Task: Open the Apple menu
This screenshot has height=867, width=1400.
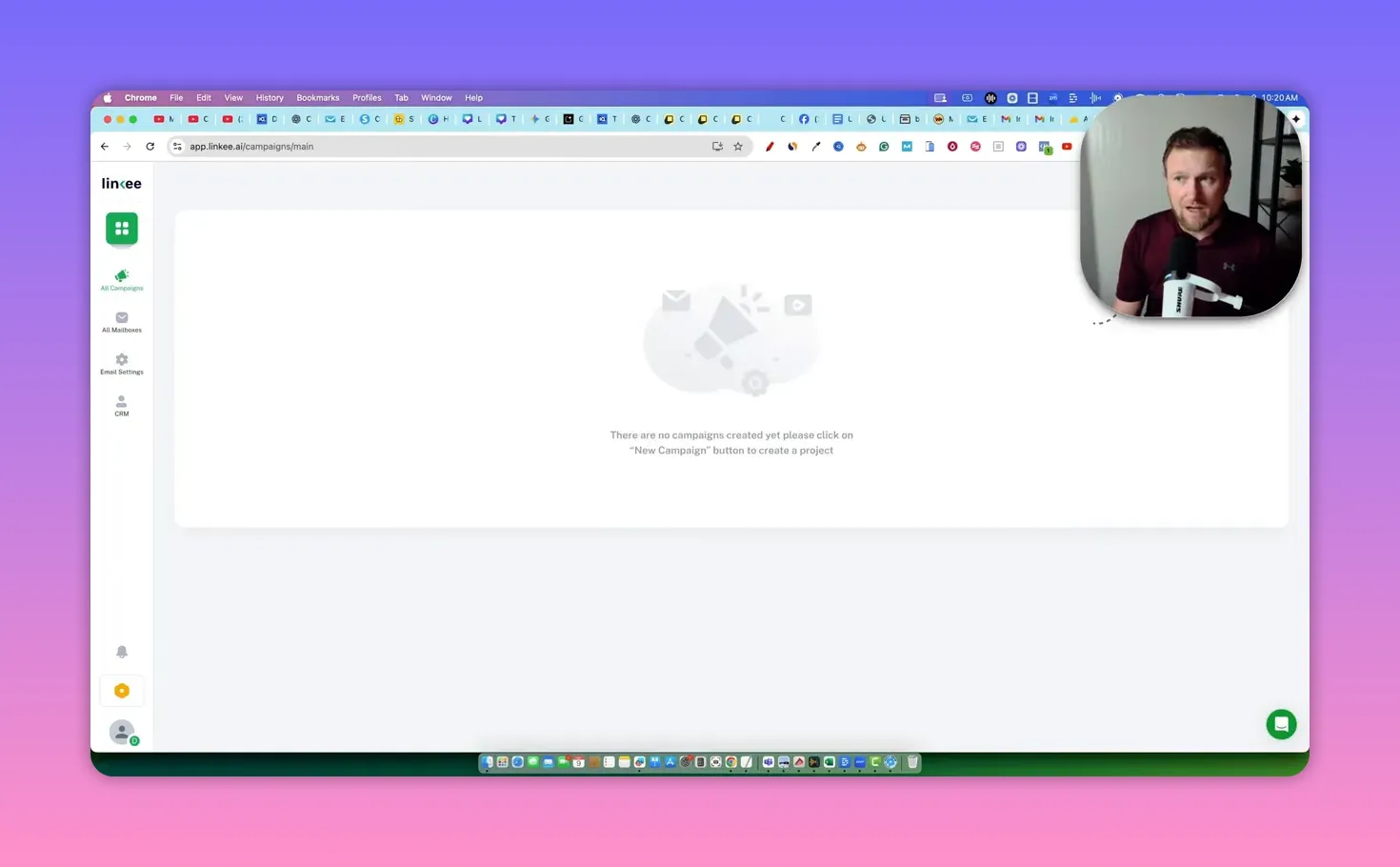Action: coord(108,98)
